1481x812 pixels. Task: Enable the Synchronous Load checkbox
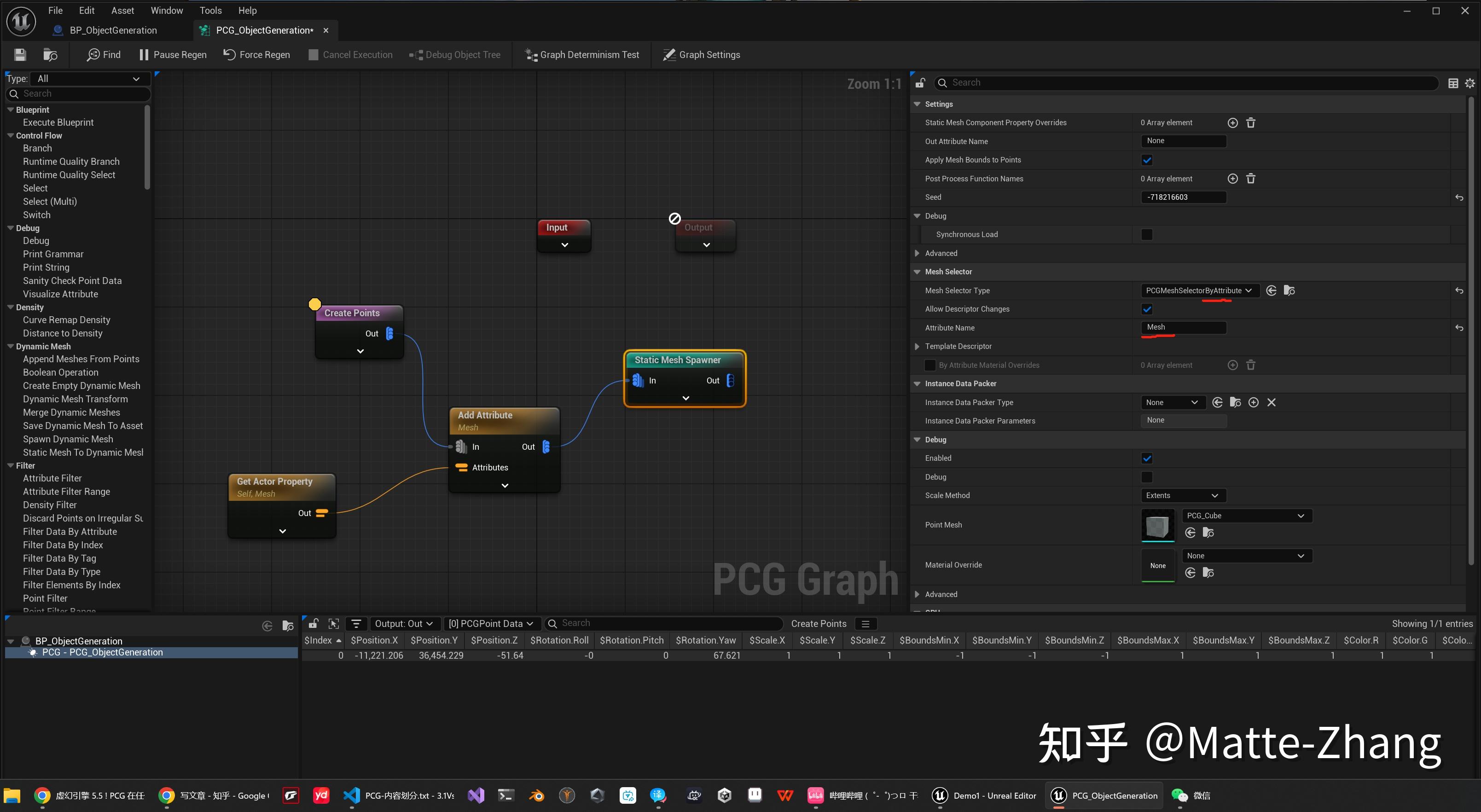pos(1147,234)
